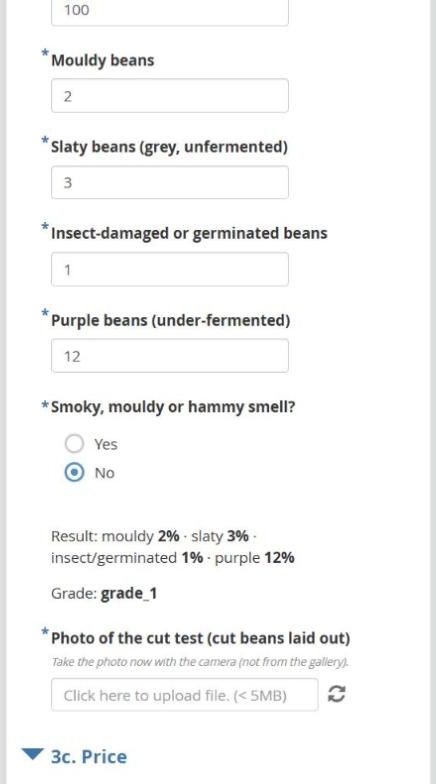Click the Mouldy beans number field

click(170, 96)
